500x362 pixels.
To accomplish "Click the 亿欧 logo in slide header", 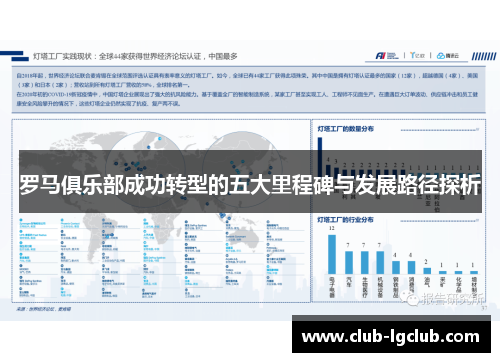I will [x=417, y=55].
